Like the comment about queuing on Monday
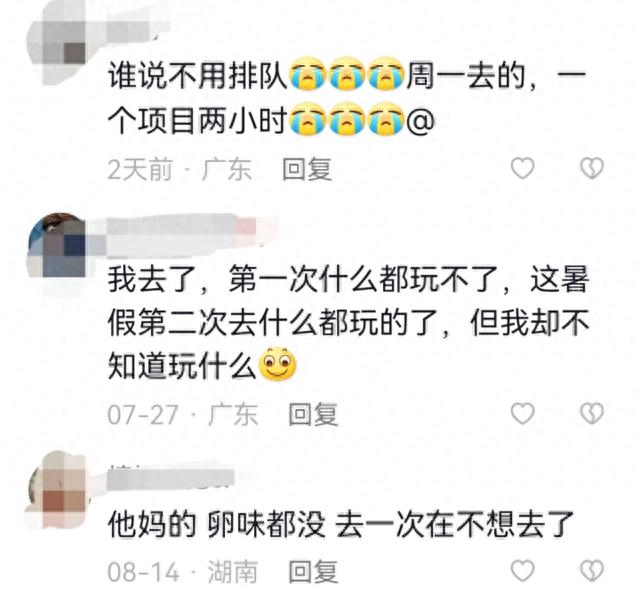640x605 pixels. coord(522,168)
